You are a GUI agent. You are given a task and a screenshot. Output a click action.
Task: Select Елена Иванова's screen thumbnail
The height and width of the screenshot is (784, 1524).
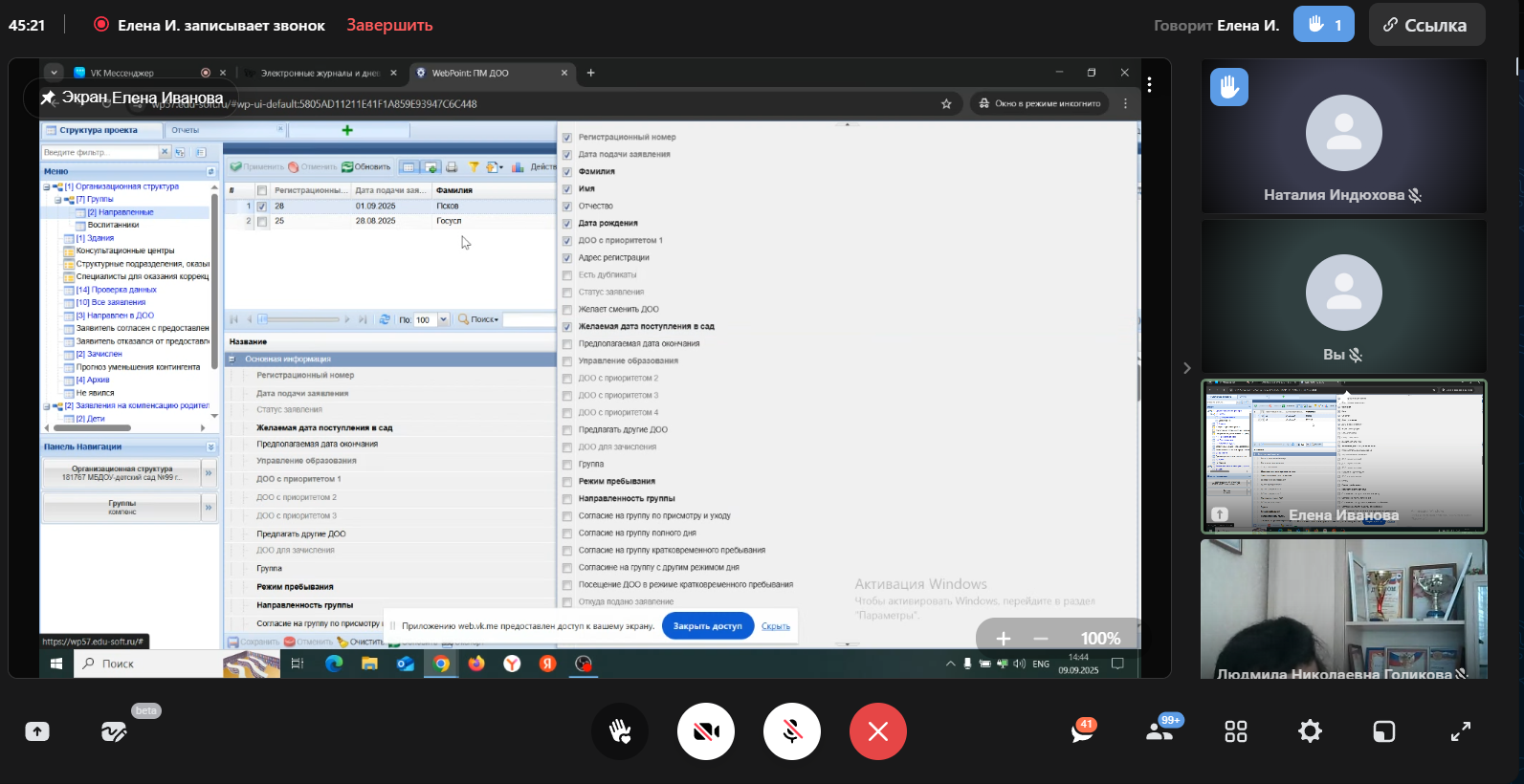pyautogui.click(x=1343, y=455)
